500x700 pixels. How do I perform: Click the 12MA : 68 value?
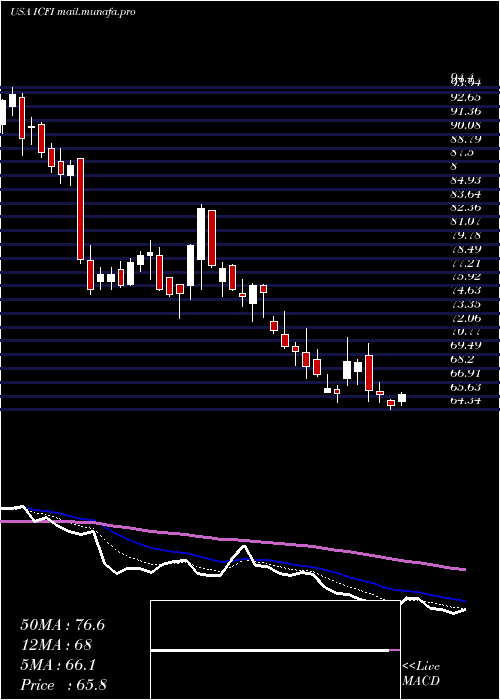tap(56, 645)
